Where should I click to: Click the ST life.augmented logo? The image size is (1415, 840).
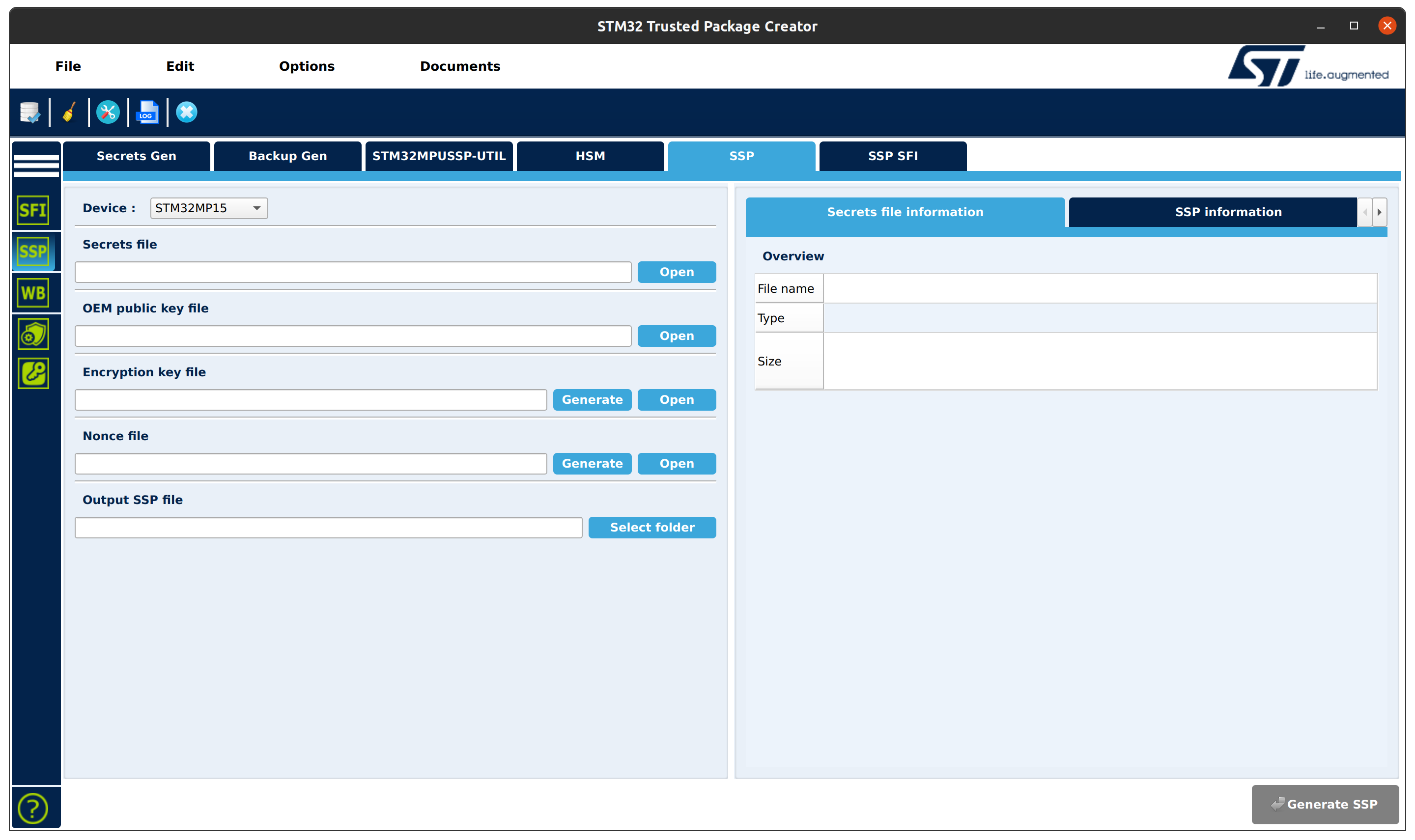point(1308,66)
